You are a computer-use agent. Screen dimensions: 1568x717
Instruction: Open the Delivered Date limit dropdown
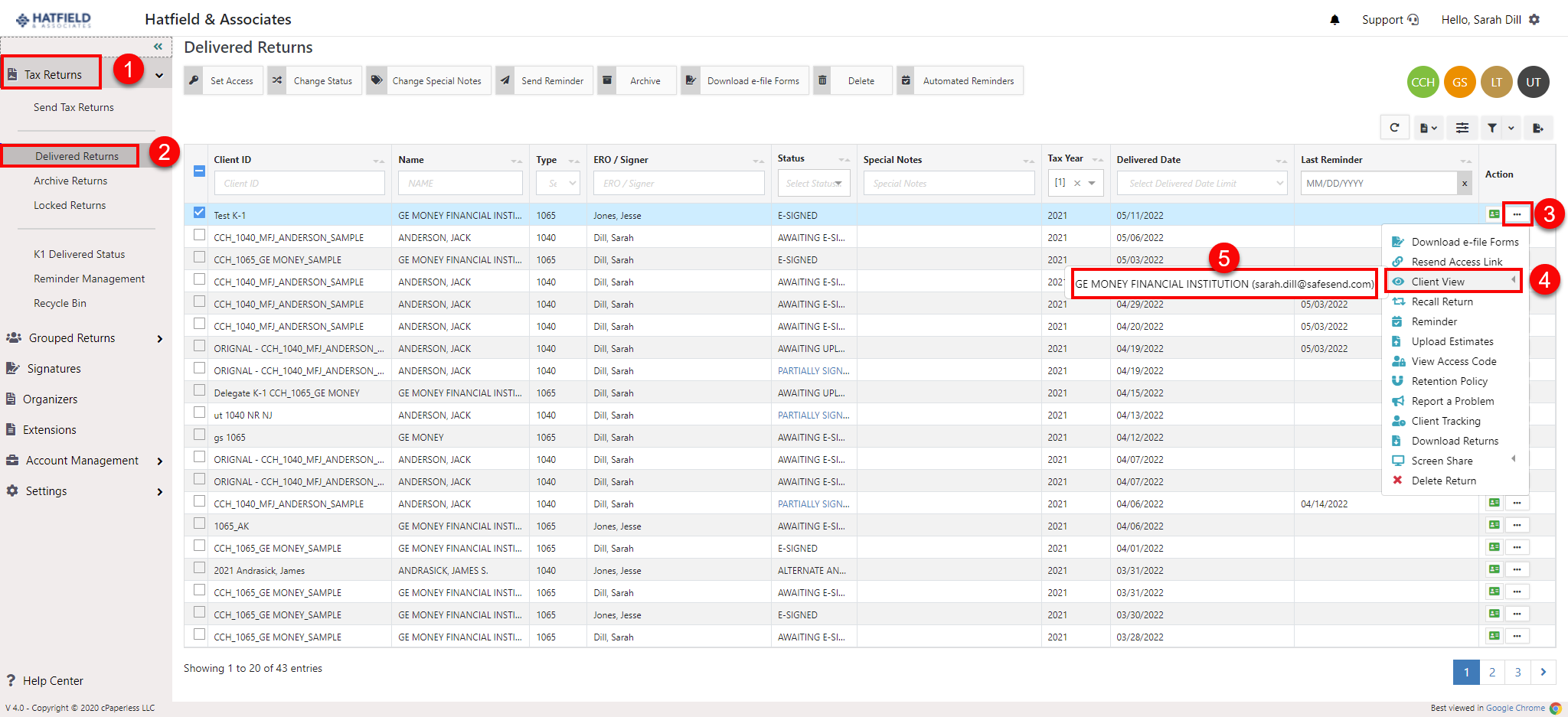[1201, 184]
